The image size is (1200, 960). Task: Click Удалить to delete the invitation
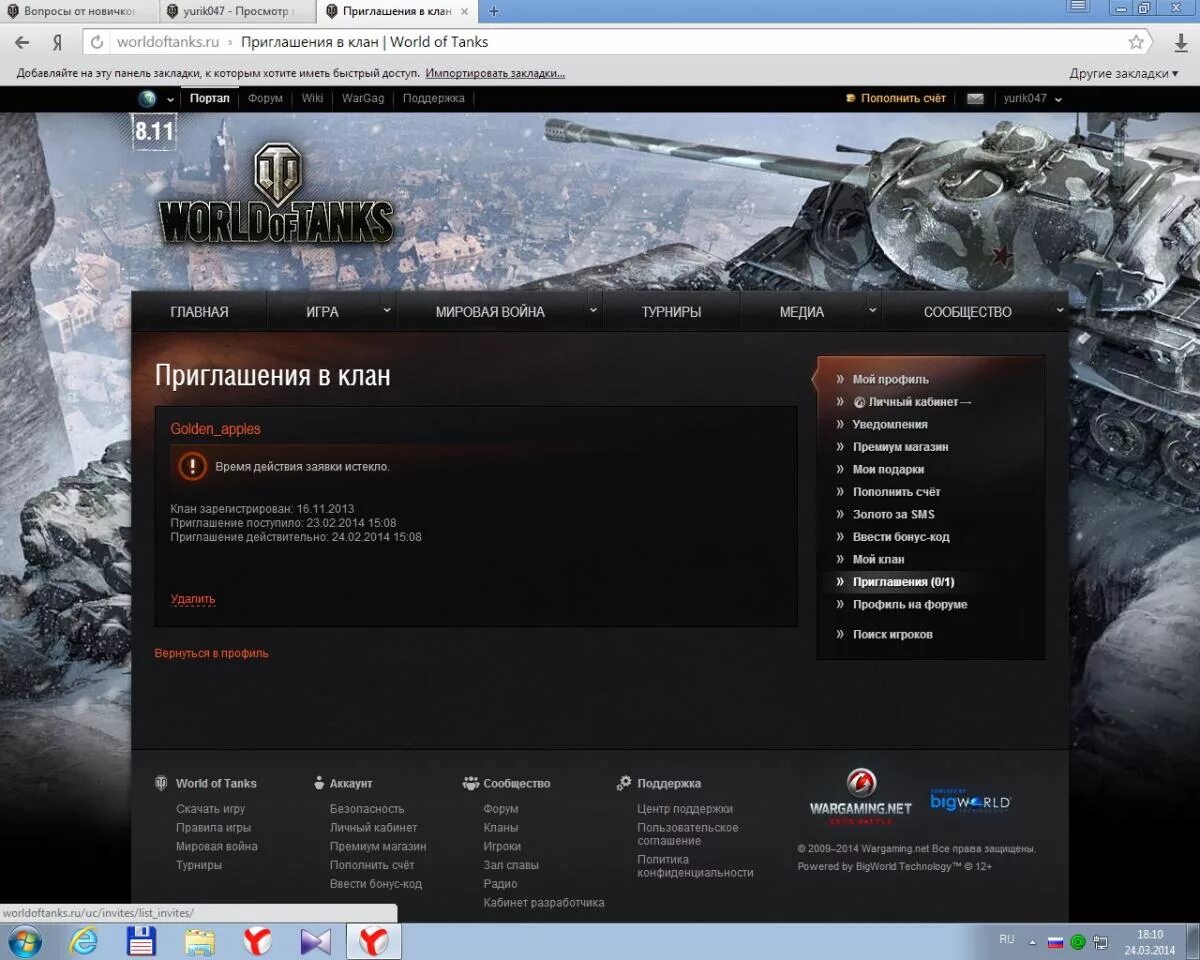[x=192, y=599]
